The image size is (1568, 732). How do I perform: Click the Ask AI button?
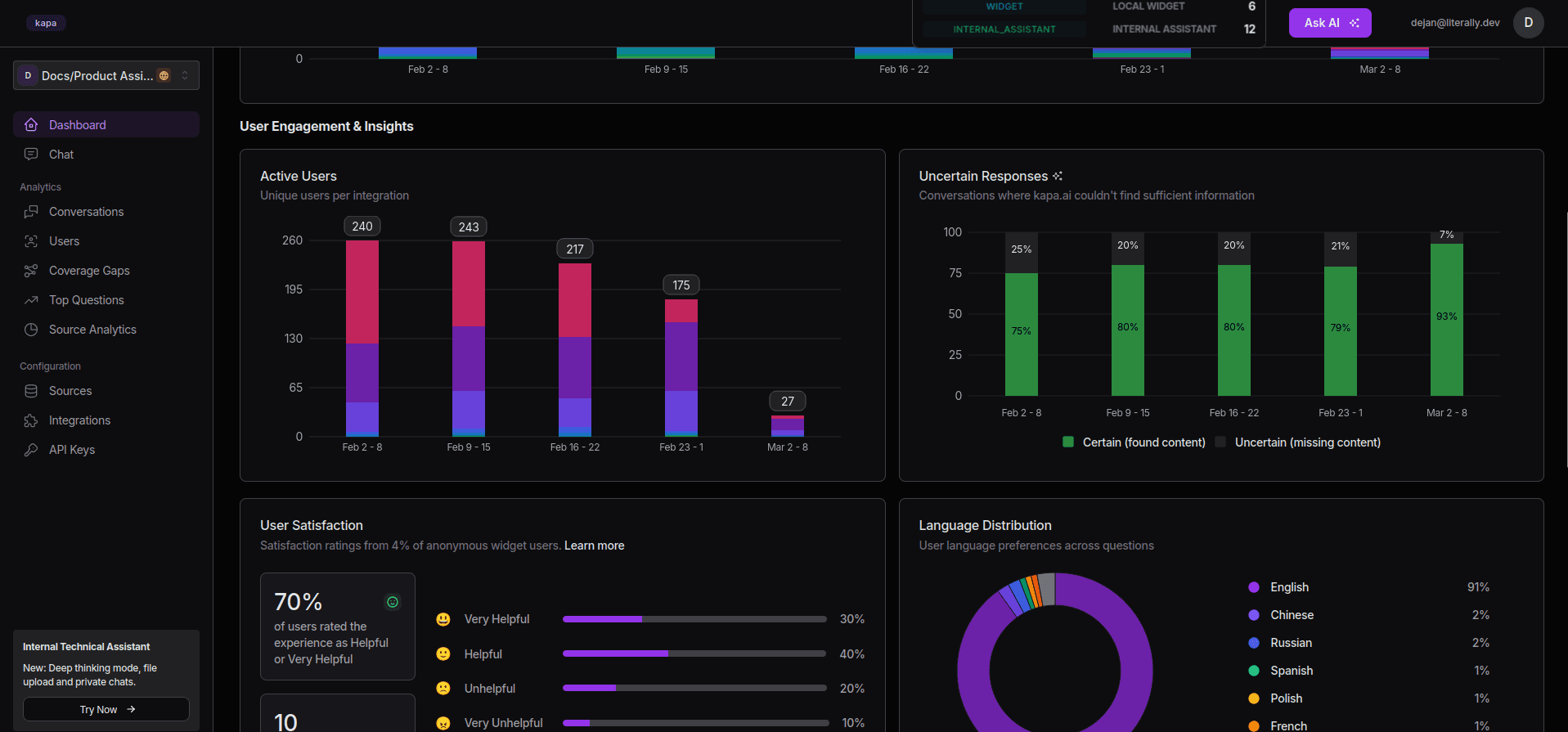tap(1330, 23)
